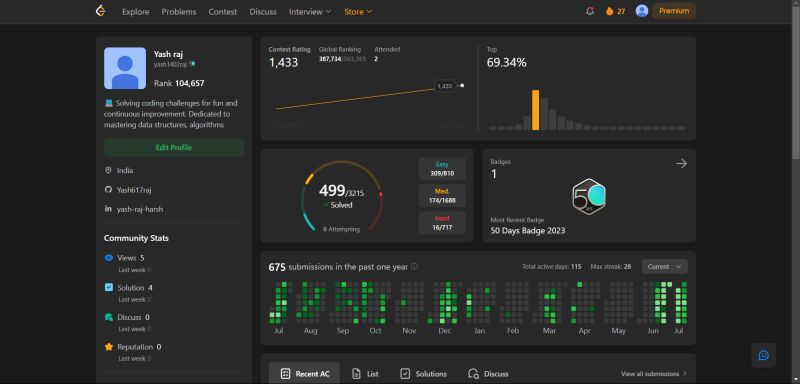Click the Easy 309/810 stat box
This screenshot has height=384, width=800.
(442, 169)
